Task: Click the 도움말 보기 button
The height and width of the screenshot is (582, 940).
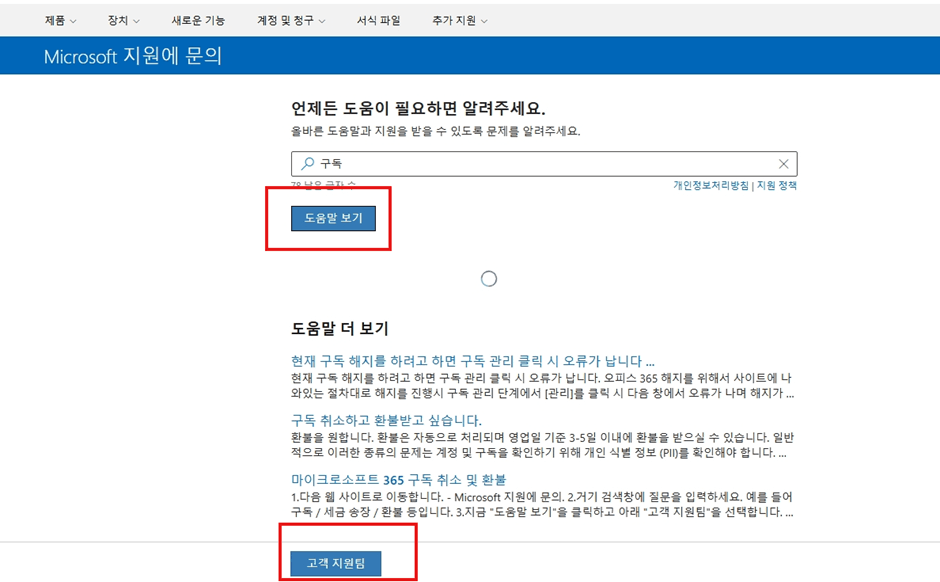Action: tap(333, 218)
